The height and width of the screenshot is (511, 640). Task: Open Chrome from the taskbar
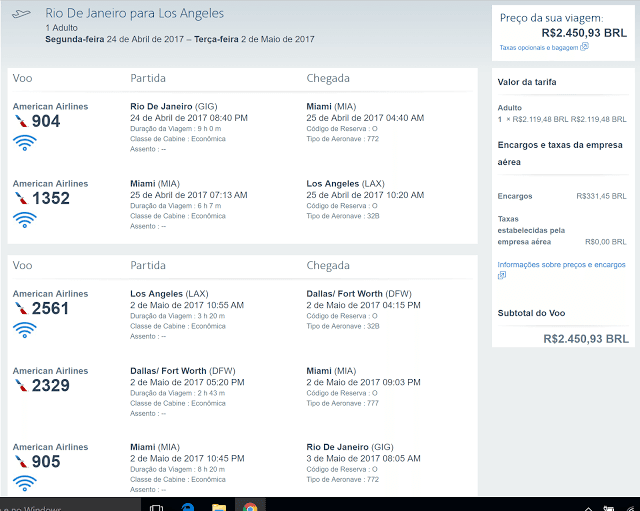(x=250, y=507)
